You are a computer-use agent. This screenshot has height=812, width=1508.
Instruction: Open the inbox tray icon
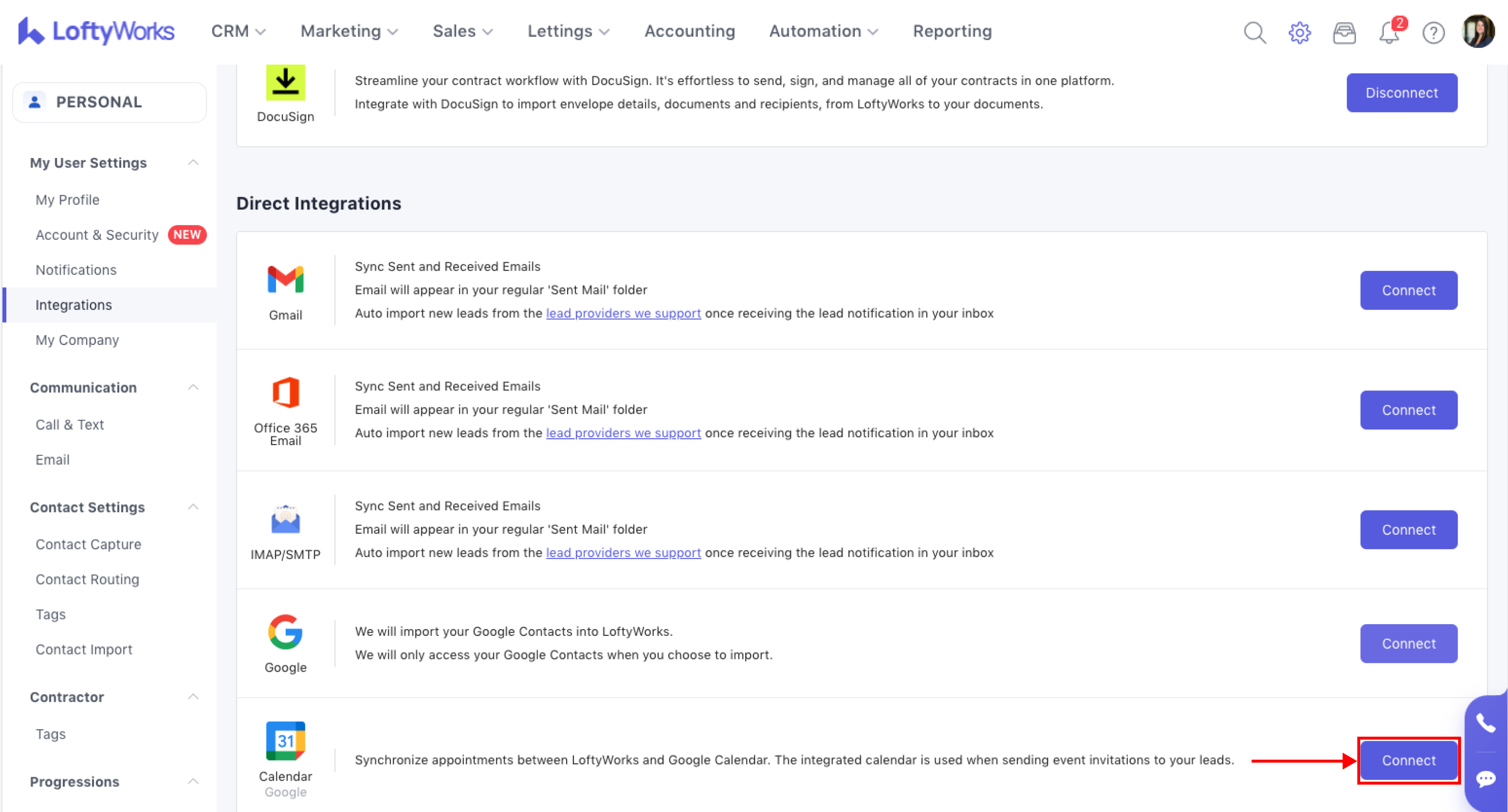pos(1344,32)
